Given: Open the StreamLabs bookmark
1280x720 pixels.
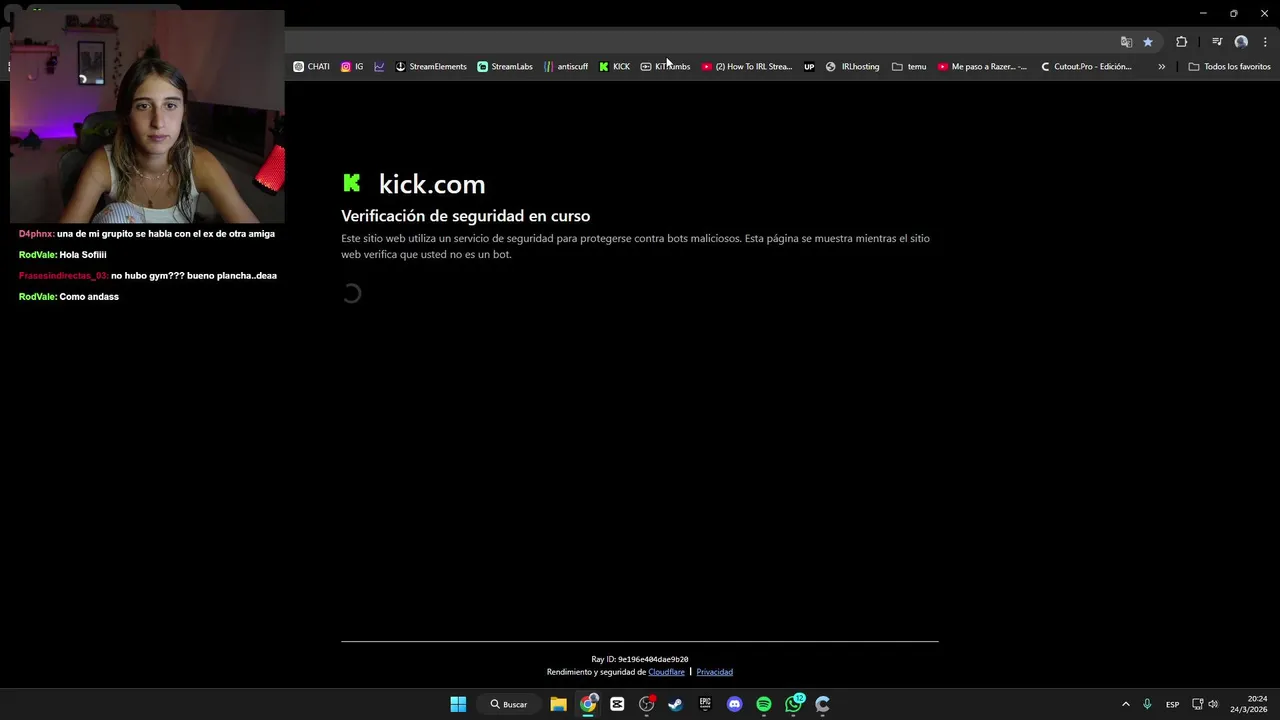Looking at the screenshot, I should (x=505, y=67).
